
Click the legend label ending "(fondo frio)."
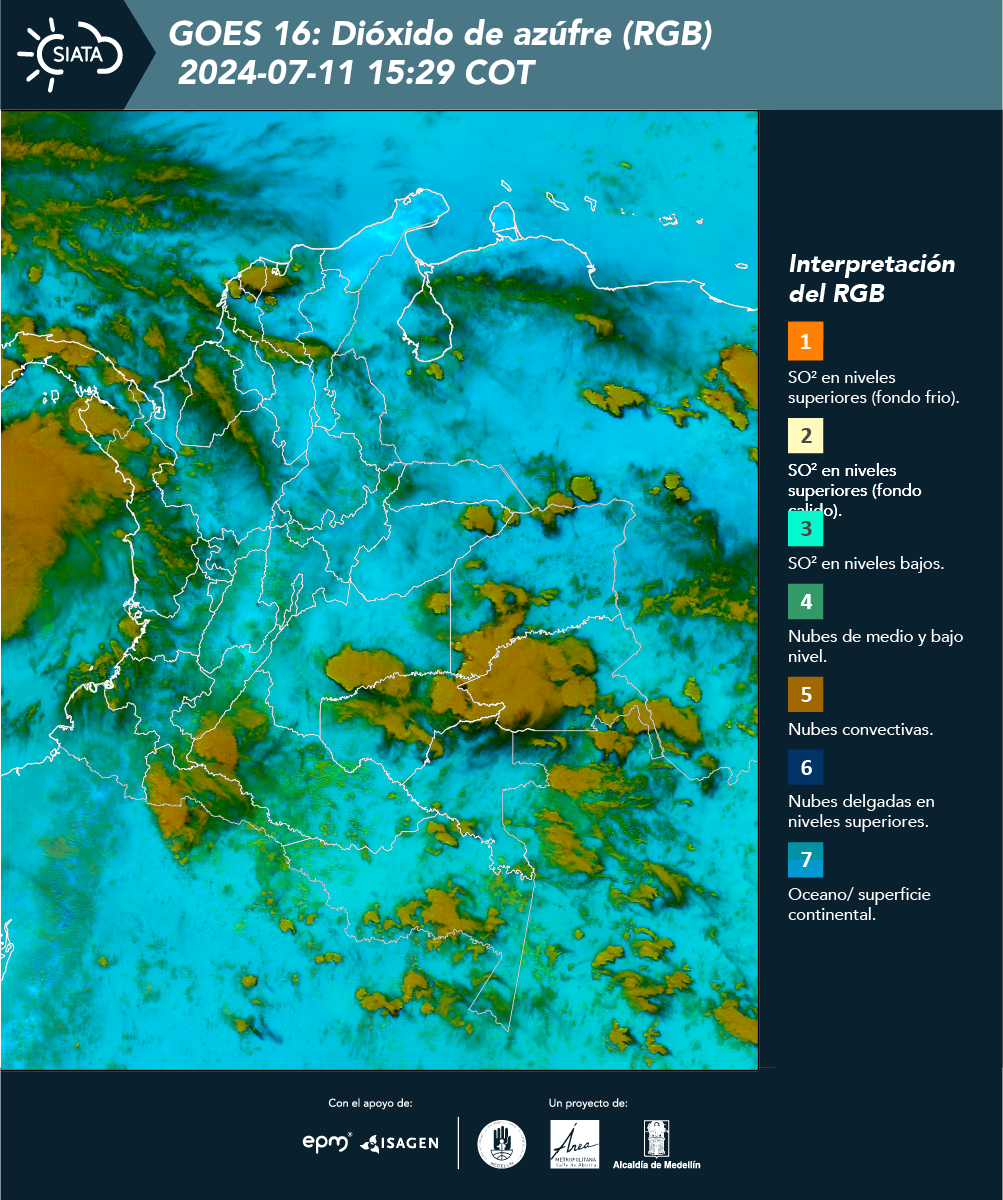point(874,387)
